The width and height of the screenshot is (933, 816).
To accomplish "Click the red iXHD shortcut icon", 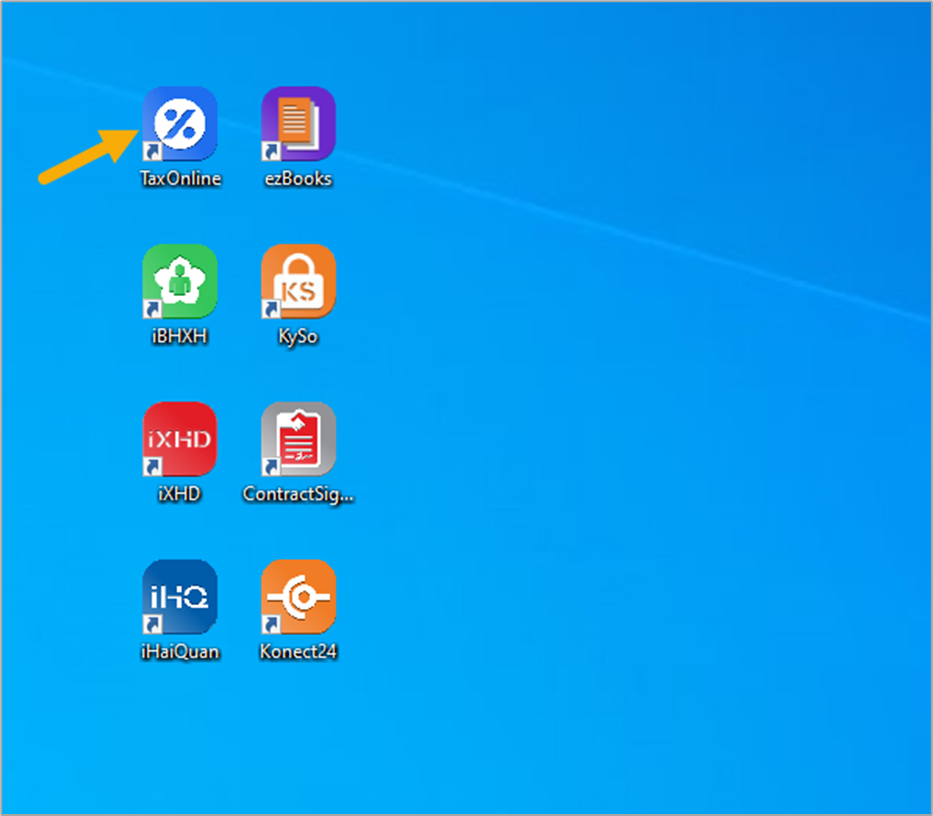I will (x=180, y=439).
